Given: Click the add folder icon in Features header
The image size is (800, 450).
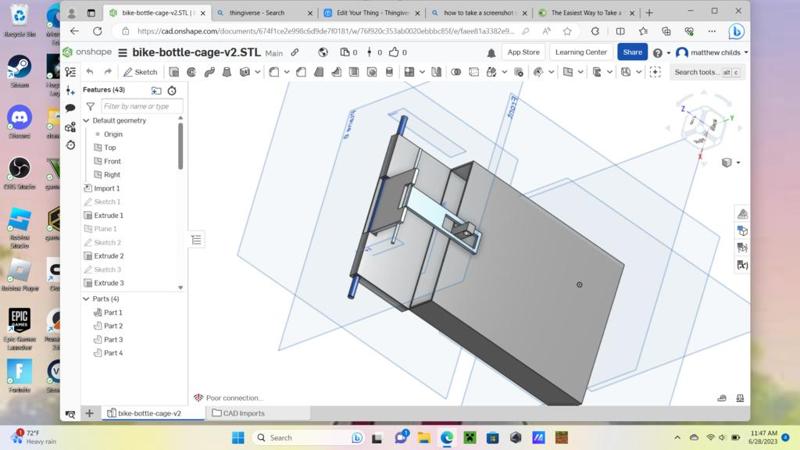Looking at the screenshot, I should (156, 91).
